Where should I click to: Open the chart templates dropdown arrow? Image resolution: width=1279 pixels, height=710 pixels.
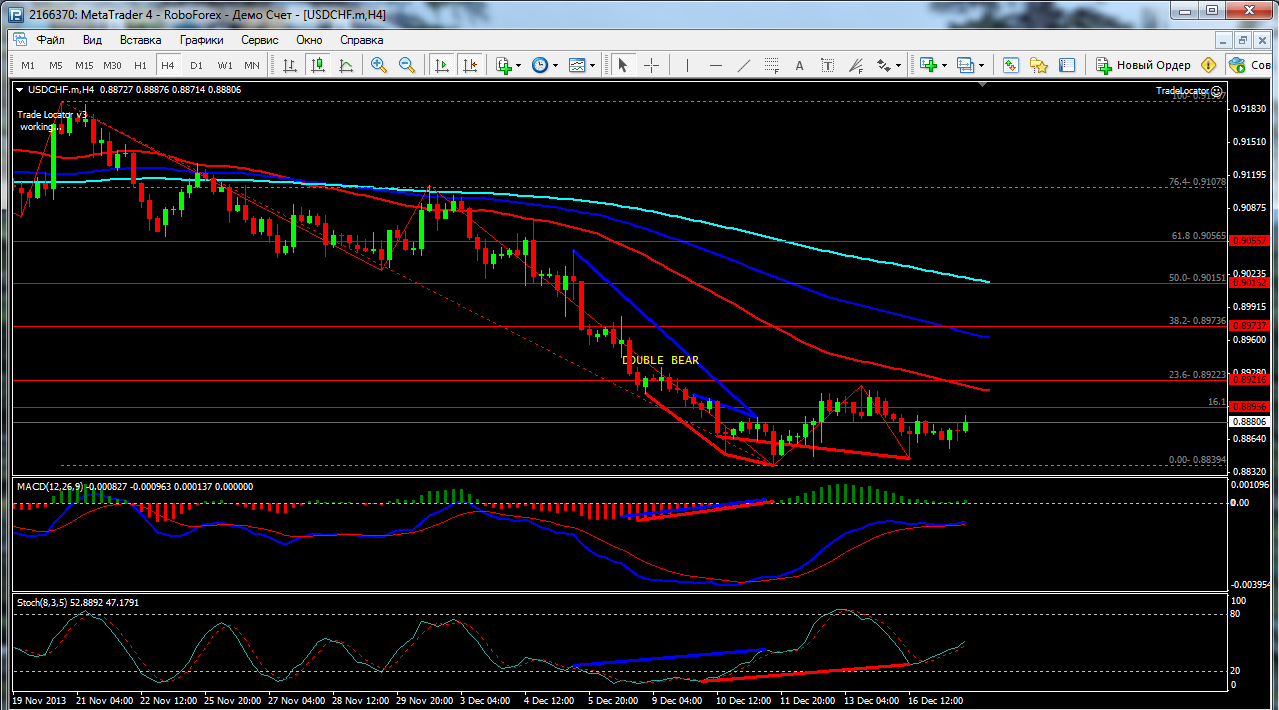[593, 66]
